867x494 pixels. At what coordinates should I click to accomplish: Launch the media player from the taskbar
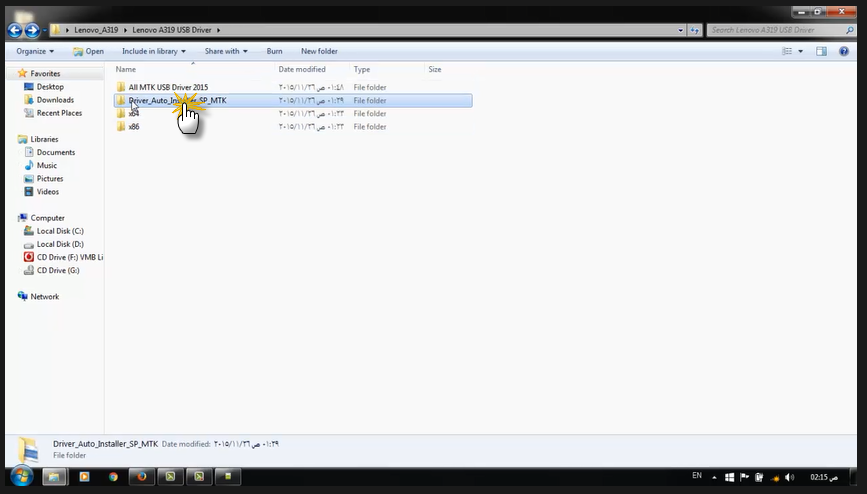[85, 476]
